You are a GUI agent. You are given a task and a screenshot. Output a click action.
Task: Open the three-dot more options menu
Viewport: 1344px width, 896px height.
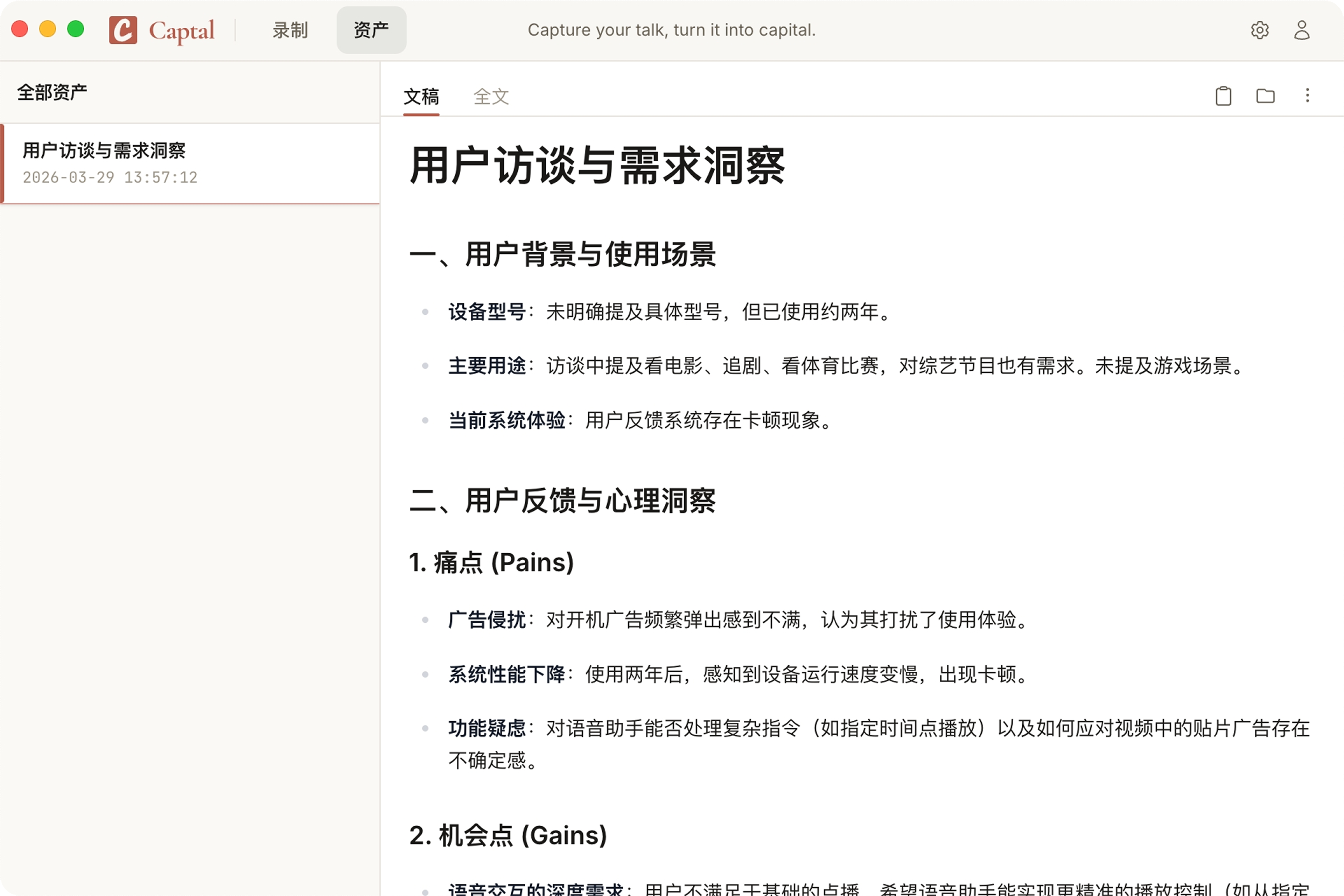(1308, 96)
